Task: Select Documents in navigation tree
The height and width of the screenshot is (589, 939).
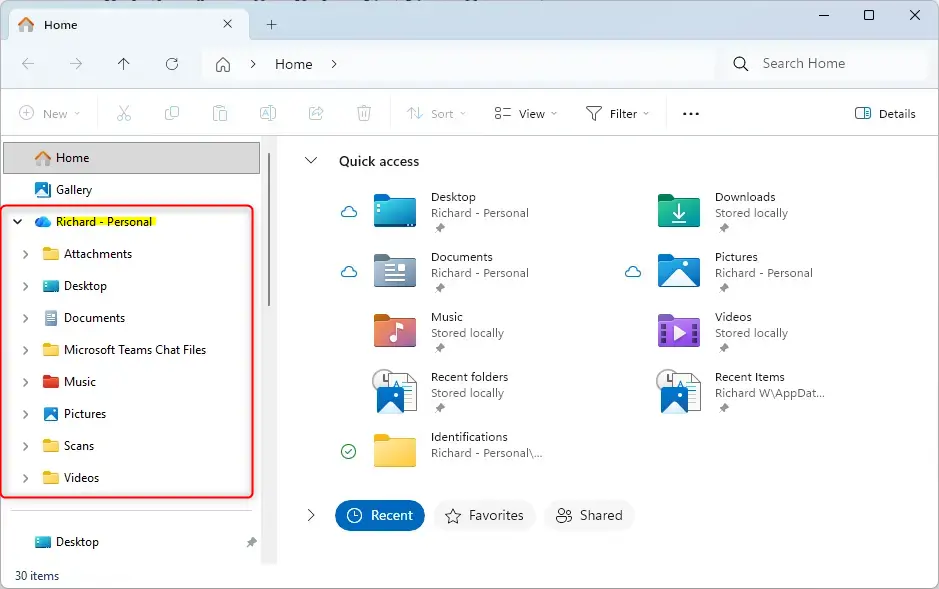Action: (95, 318)
